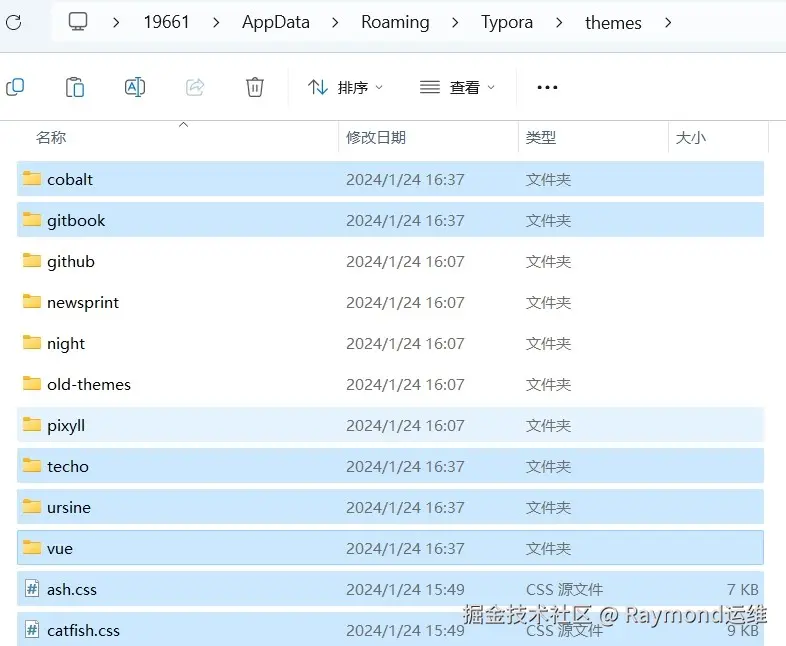Select the ursine folder
Screen dimensions: 786x646
click(x=390, y=507)
